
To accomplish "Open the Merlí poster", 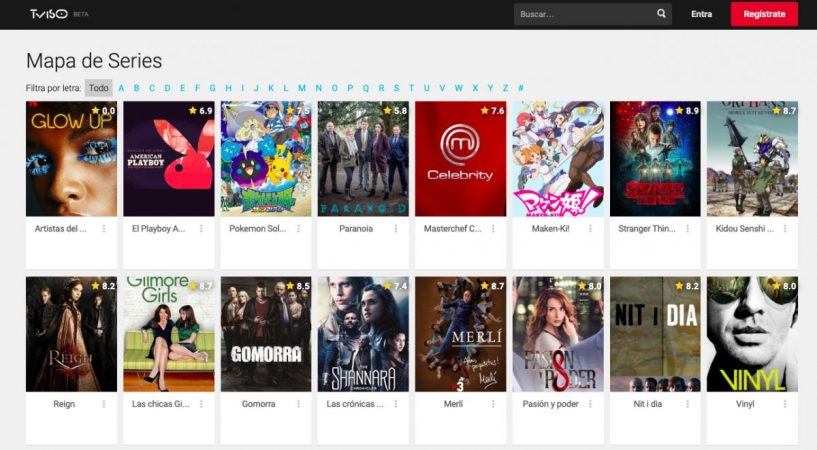I will click(461, 334).
